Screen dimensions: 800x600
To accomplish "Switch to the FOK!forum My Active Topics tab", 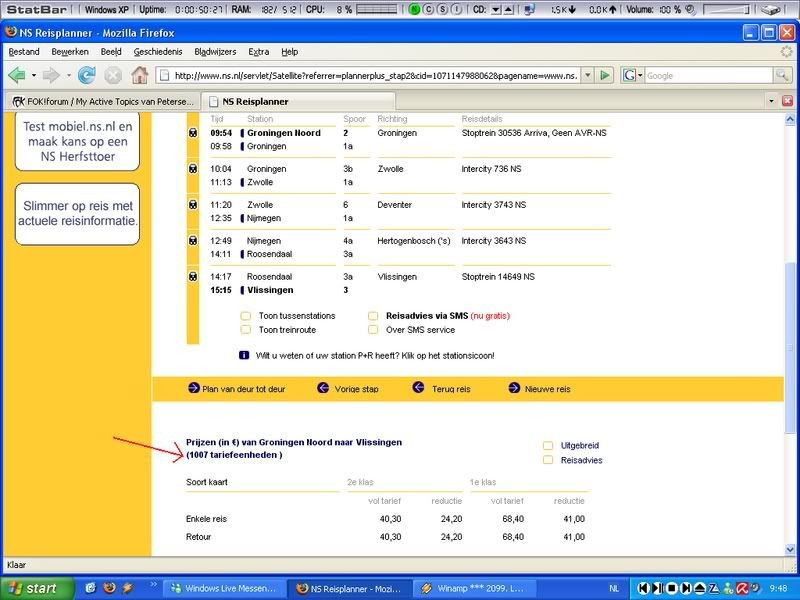I will [103, 102].
